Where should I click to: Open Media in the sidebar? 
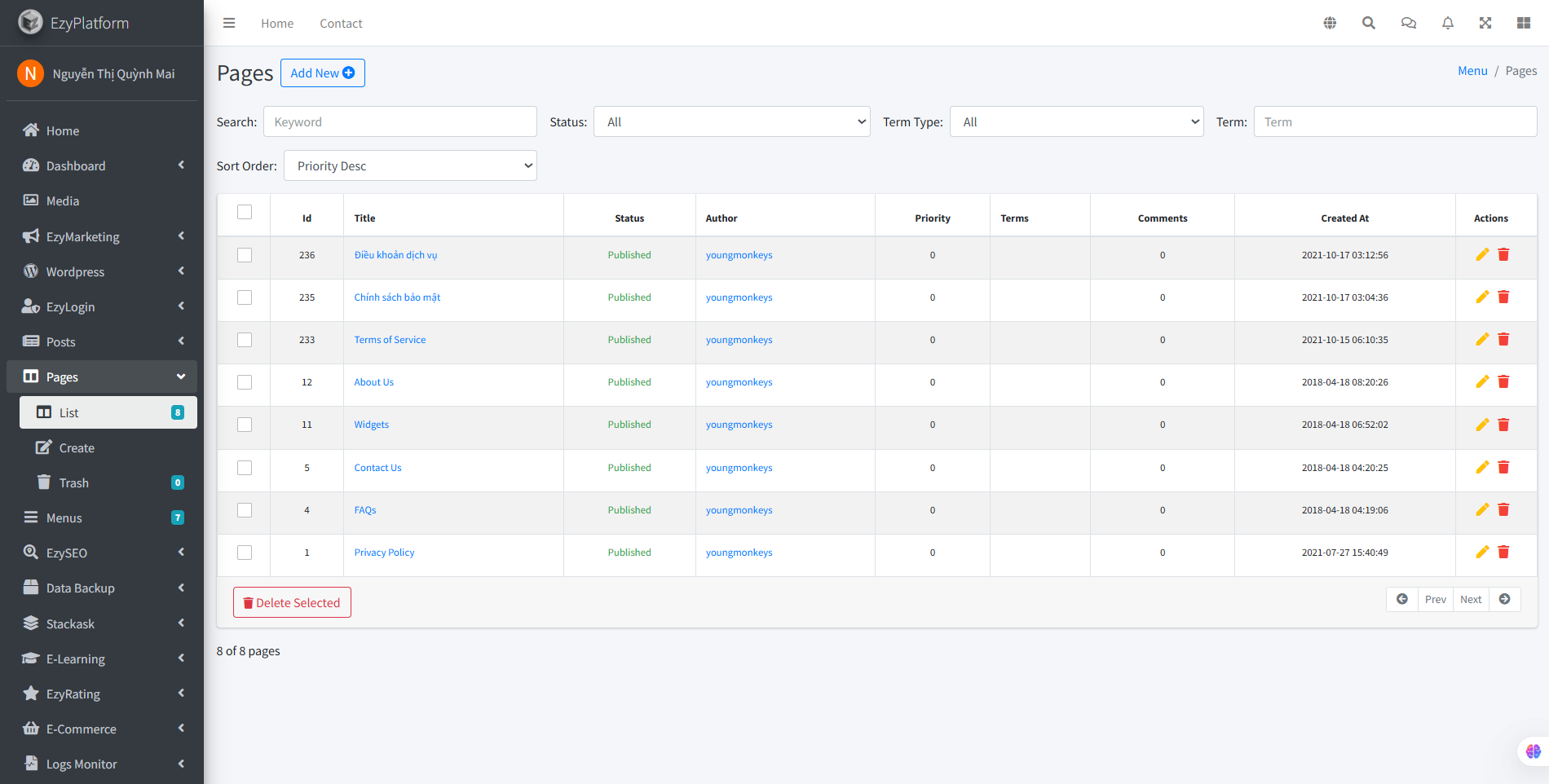pos(102,200)
